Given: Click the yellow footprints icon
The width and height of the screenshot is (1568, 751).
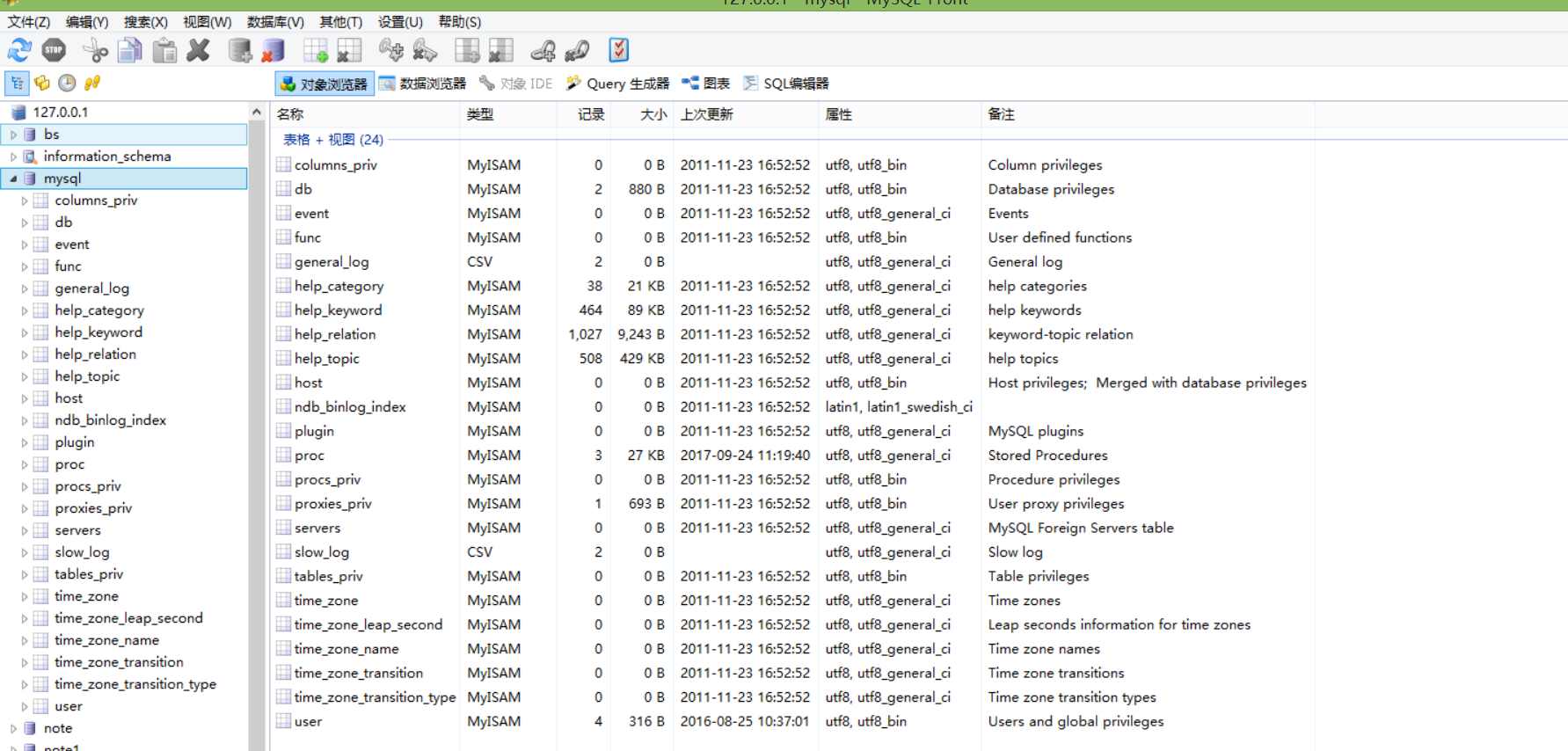Looking at the screenshot, I should click(x=92, y=83).
